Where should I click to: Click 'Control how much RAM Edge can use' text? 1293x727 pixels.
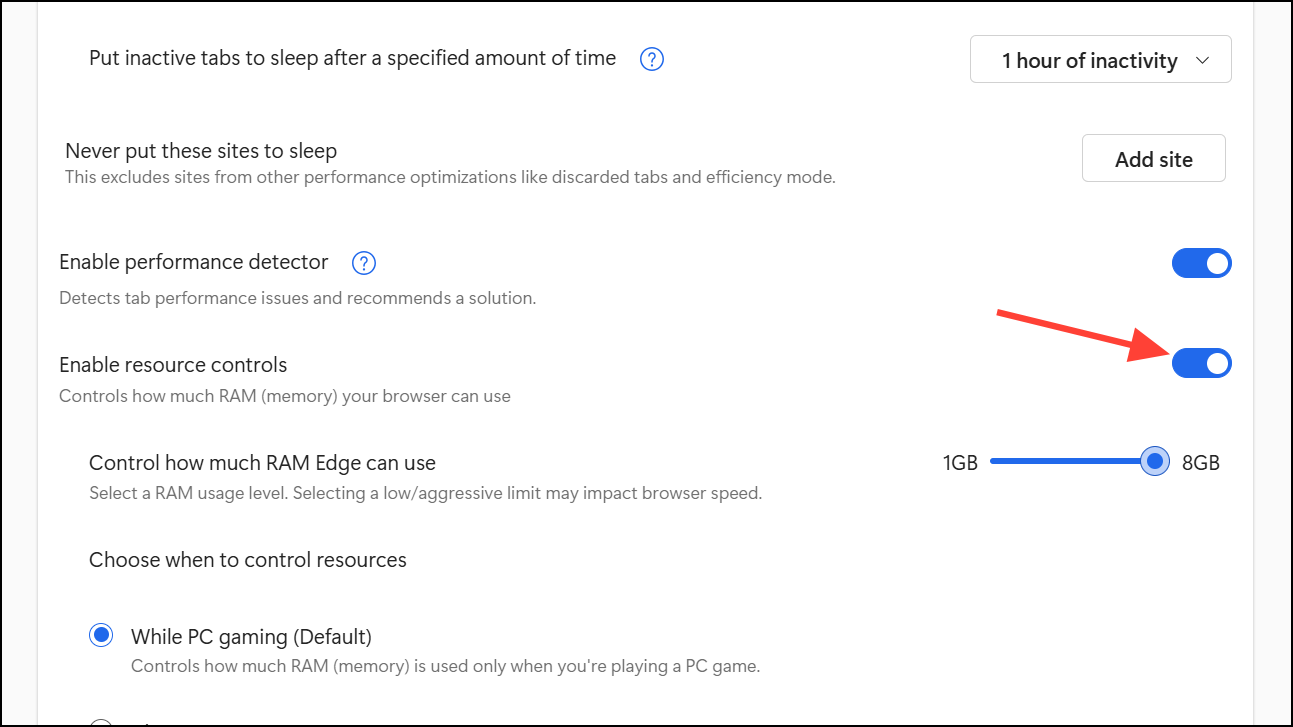pos(262,463)
